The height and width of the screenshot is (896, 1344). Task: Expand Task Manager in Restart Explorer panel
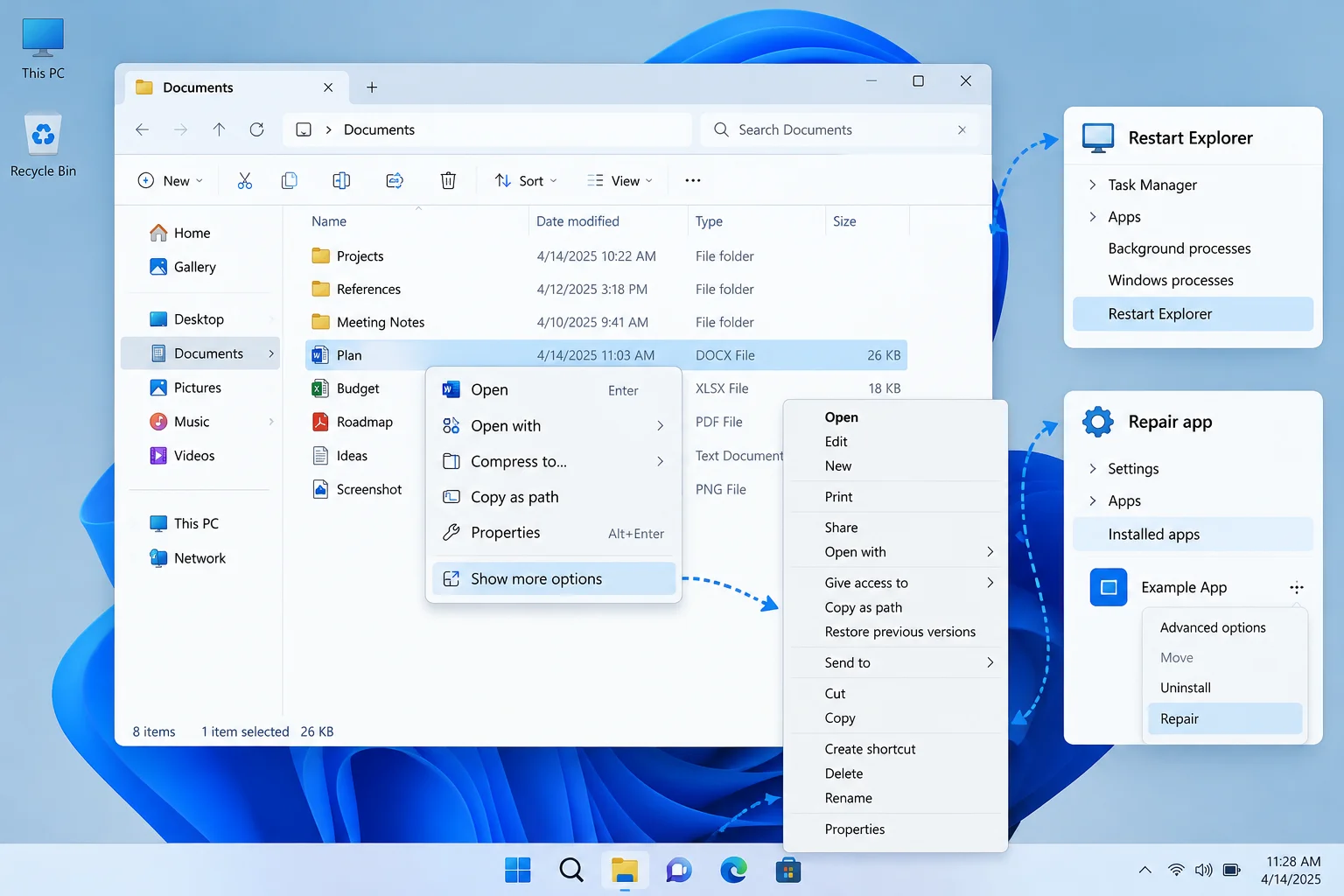[x=1093, y=185]
